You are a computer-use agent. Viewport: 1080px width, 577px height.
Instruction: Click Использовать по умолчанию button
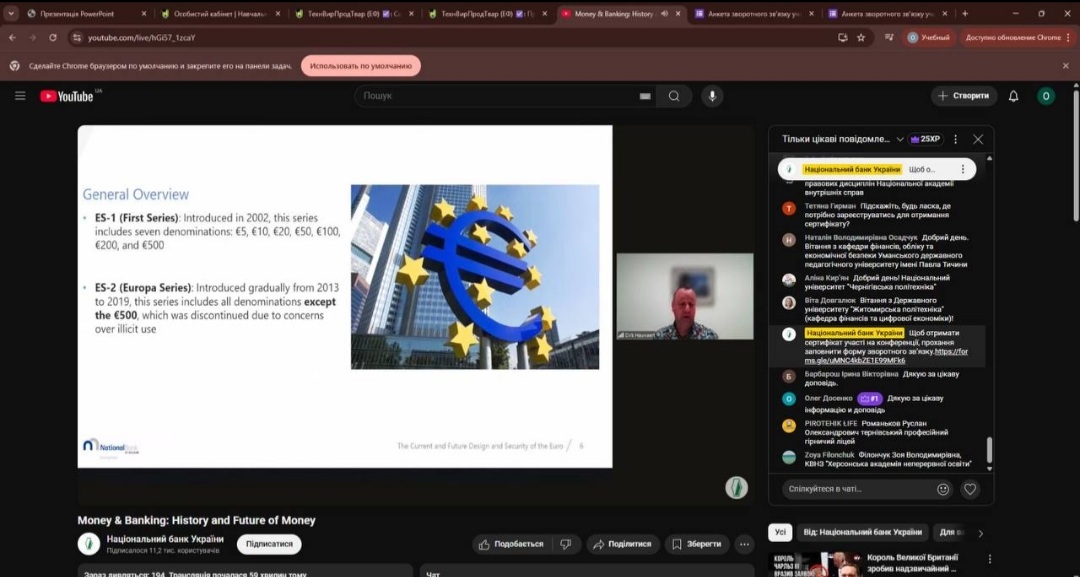click(360, 66)
